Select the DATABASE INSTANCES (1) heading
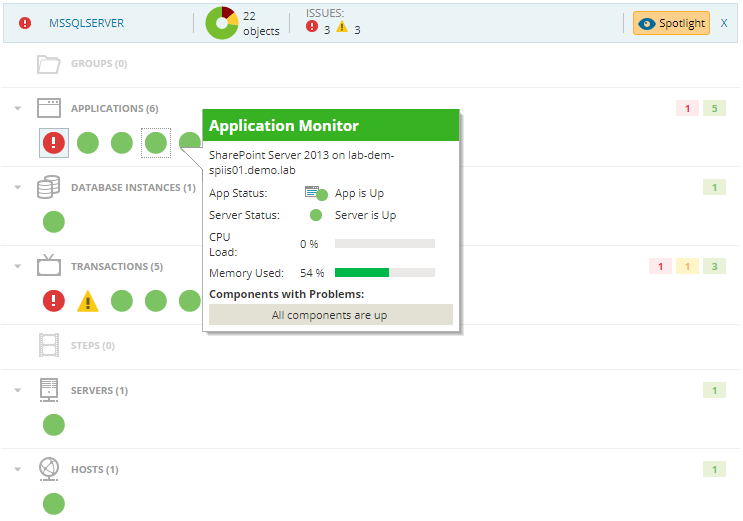The image size is (743, 521). pyautogui.click(x=133, y=188)
